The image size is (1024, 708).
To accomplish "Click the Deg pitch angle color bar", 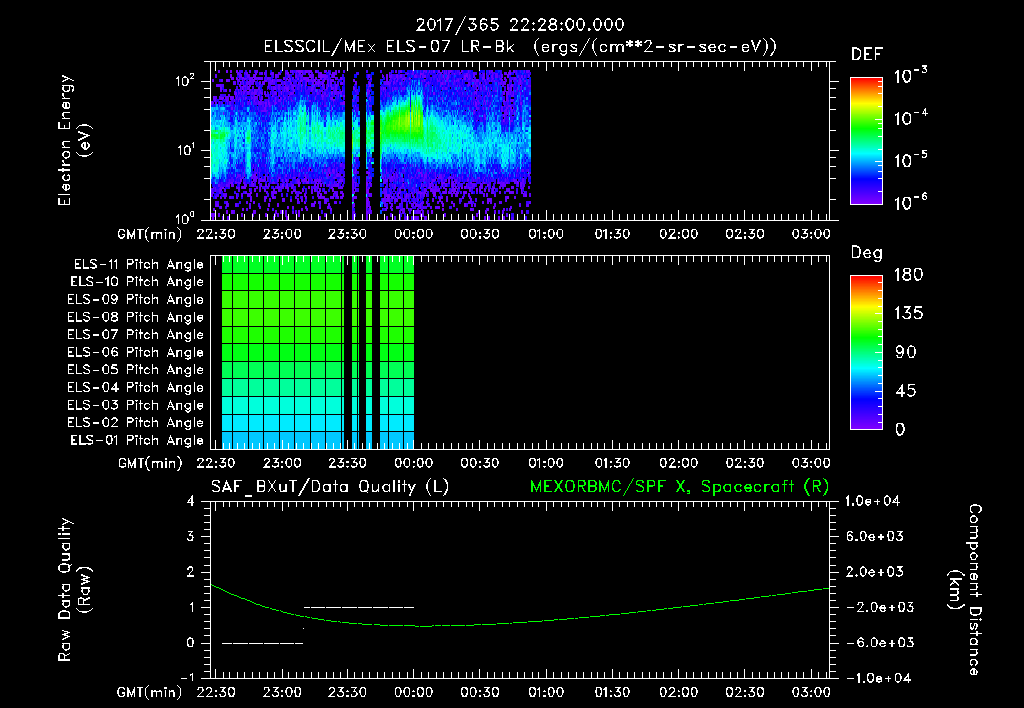I will coord(866,352).
